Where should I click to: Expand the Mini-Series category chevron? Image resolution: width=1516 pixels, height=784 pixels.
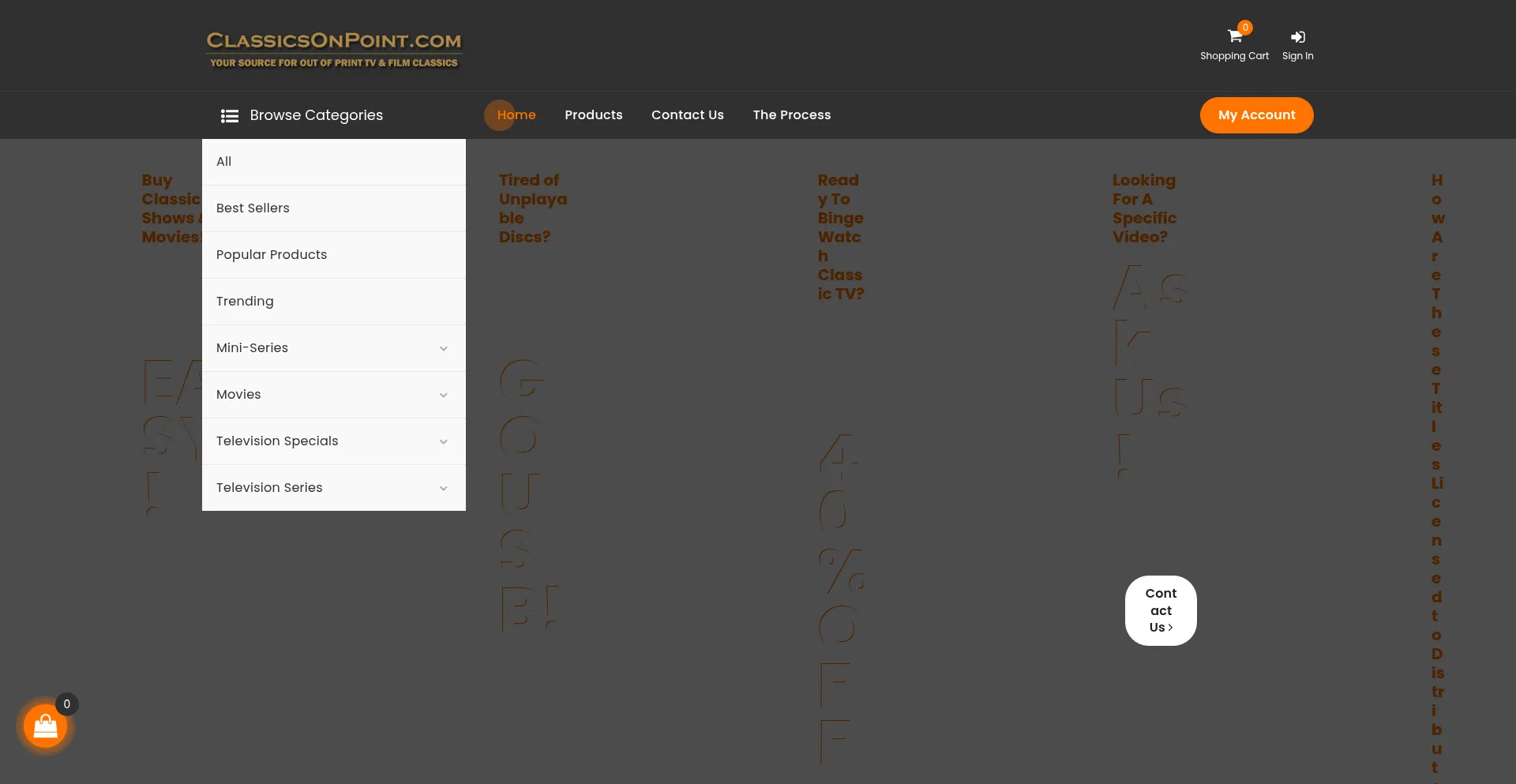coord(443,348)
